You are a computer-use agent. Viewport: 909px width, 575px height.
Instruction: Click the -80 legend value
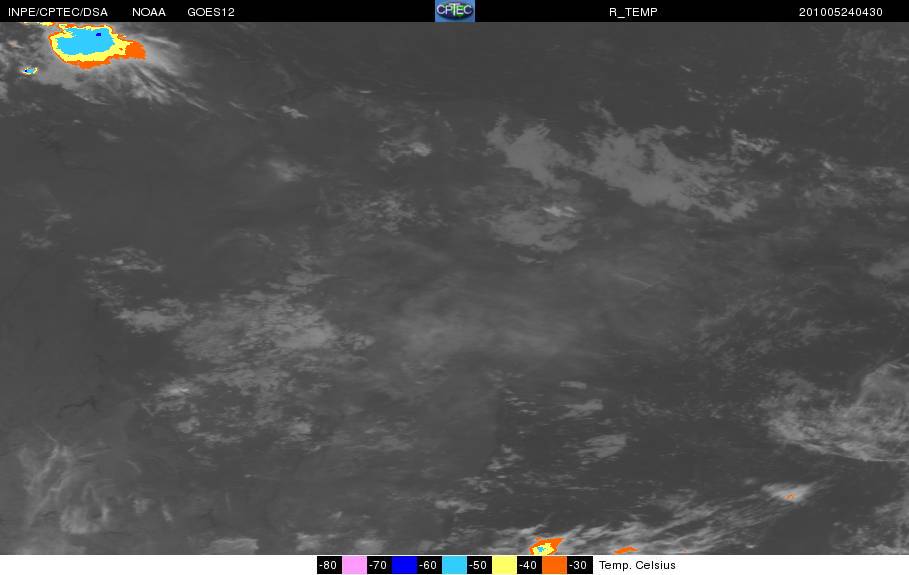(329, 565)
